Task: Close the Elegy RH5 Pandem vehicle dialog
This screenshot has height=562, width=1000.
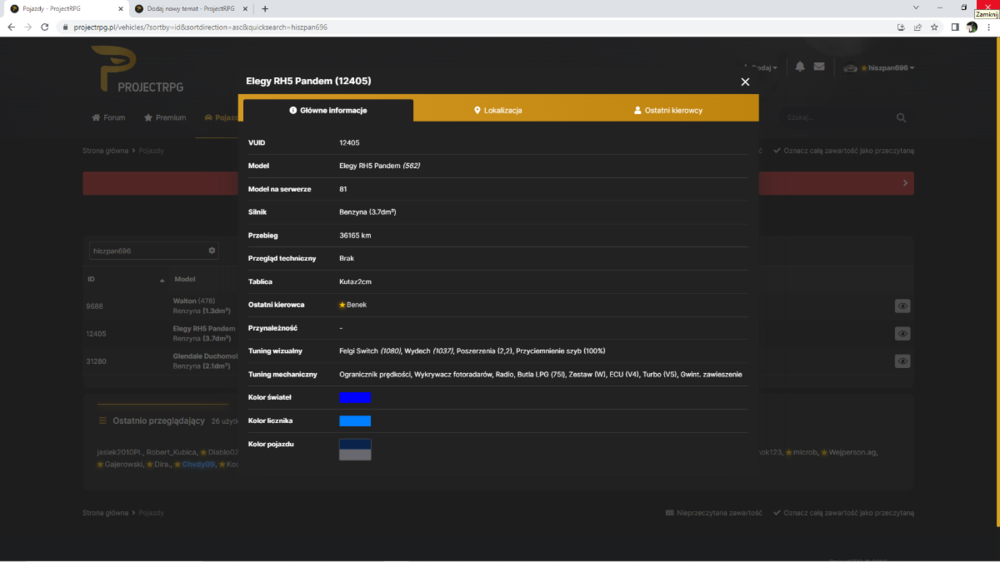Action: click(x=745, y=82)
